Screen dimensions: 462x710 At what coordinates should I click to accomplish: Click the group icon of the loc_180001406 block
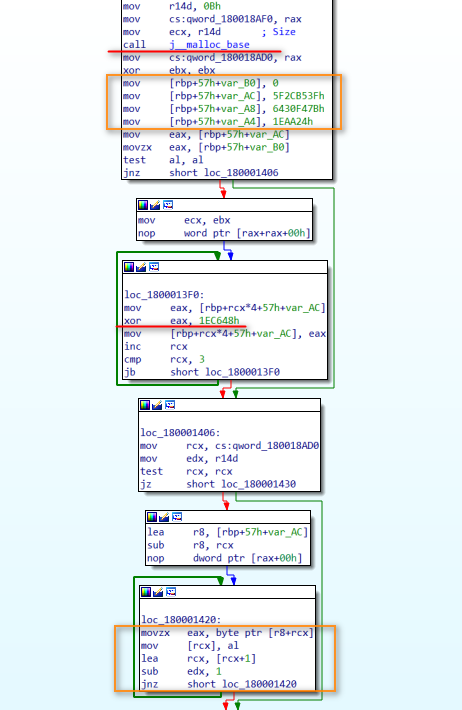pos(170,405)
